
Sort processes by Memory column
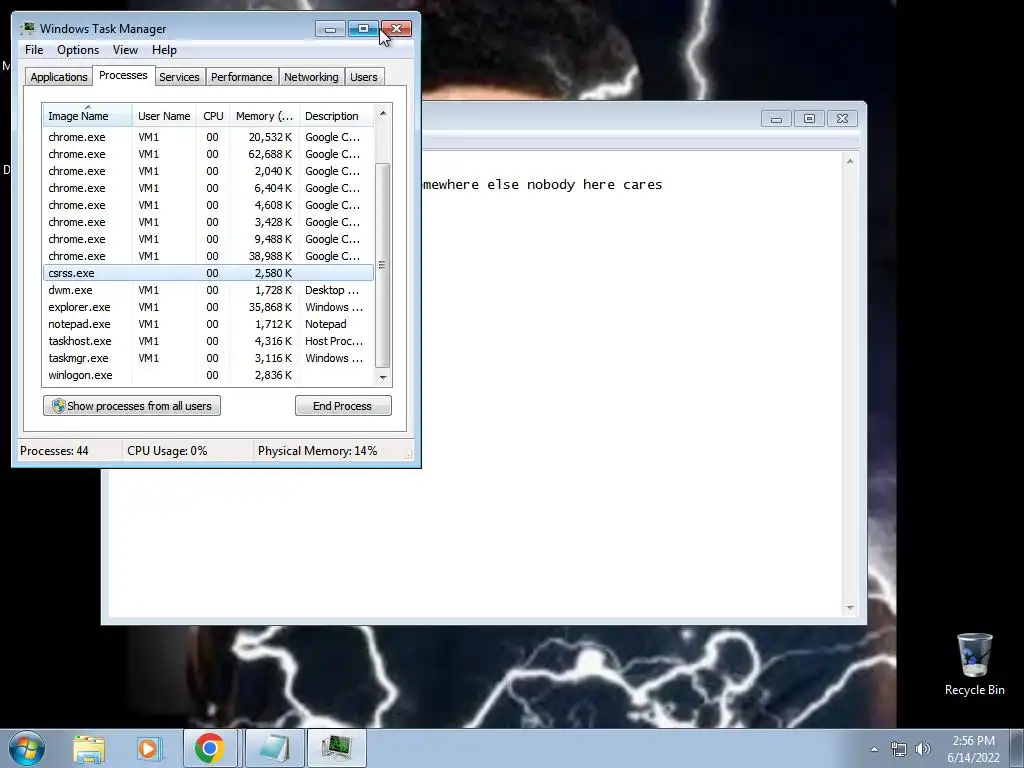click(264, 116)
